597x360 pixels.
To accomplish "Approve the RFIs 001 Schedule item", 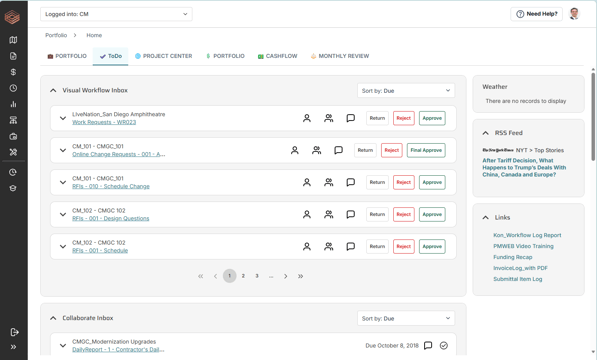I will (432, 247).
